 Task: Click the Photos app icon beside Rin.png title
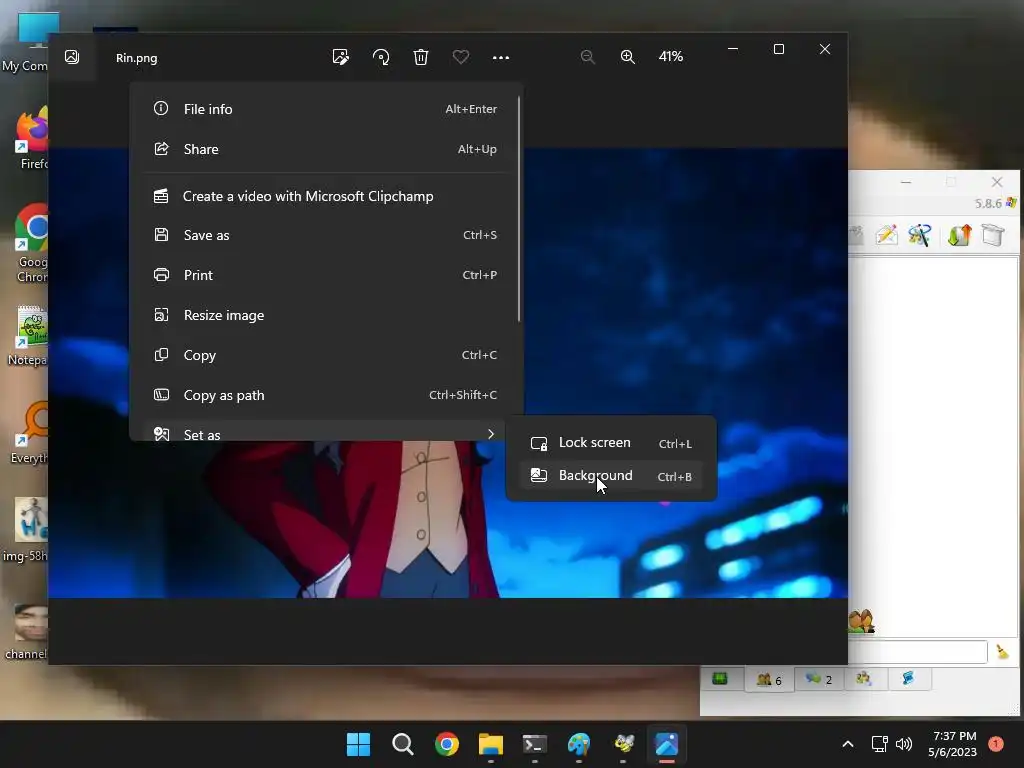coord(72,57)
